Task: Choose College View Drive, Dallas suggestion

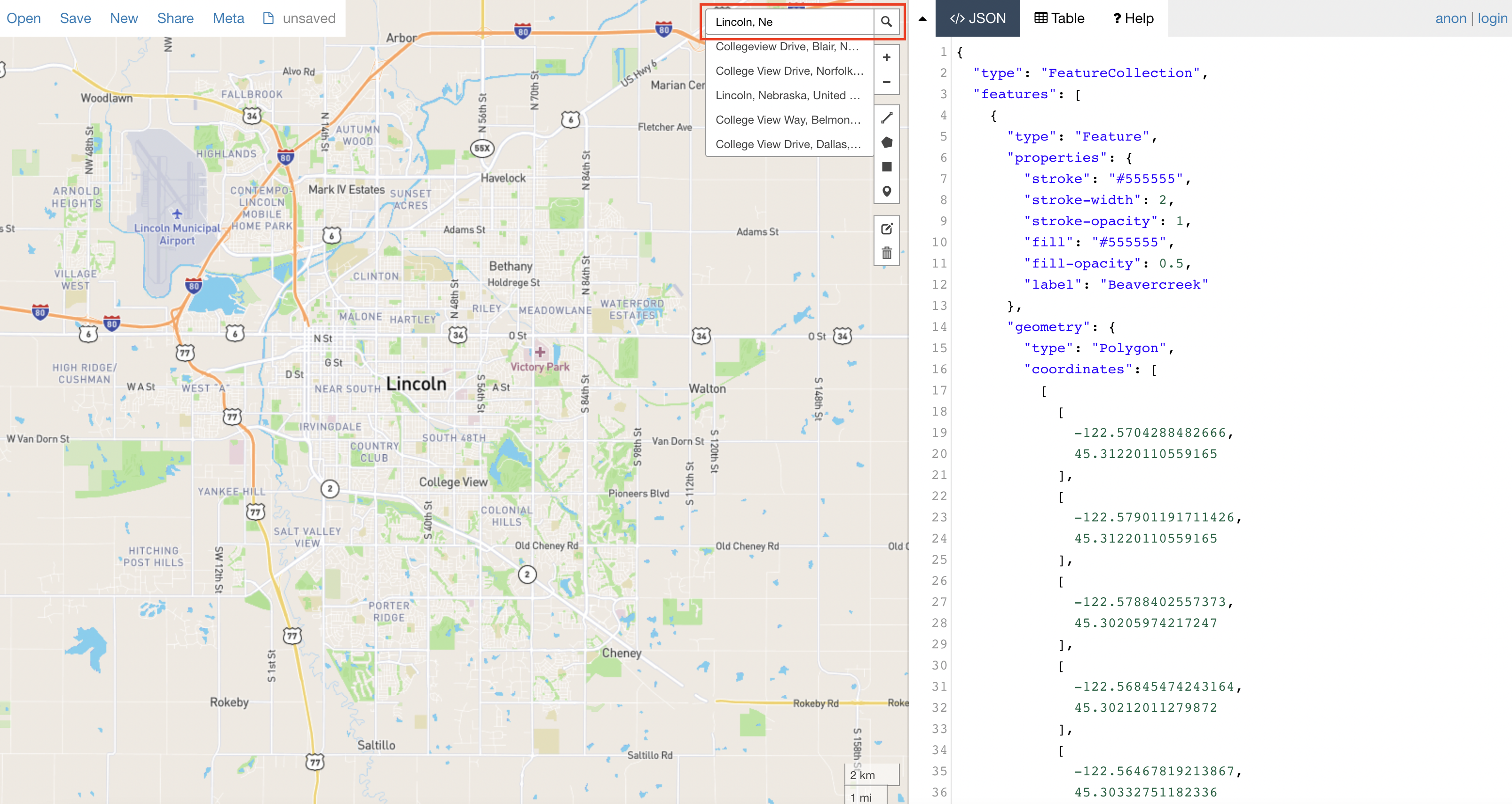Action: [789, 144]
